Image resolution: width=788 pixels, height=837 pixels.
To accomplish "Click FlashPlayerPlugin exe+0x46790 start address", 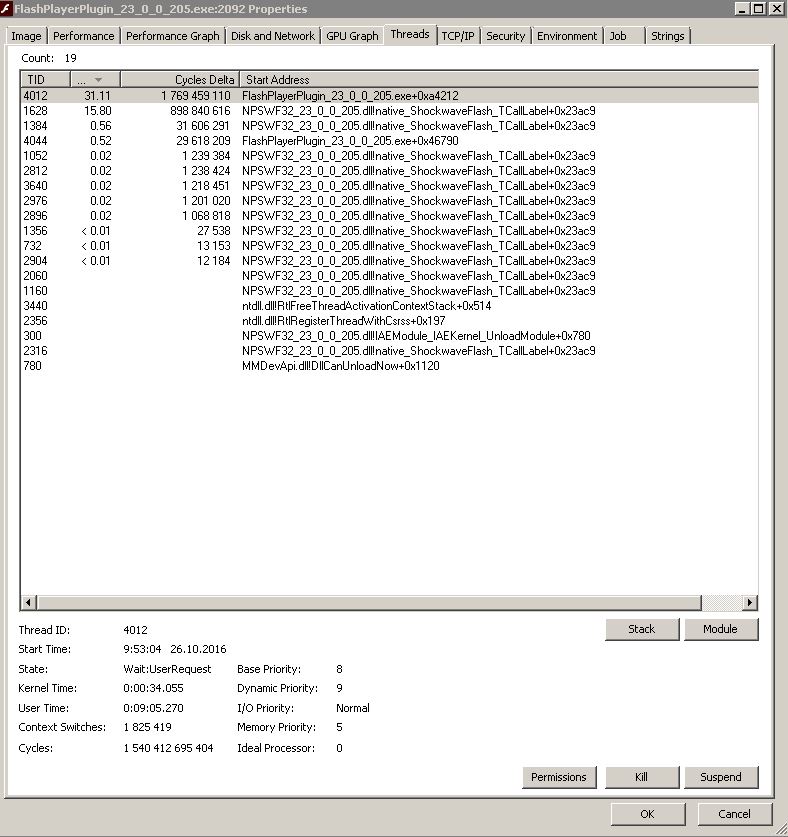I will tap(350, 140).
